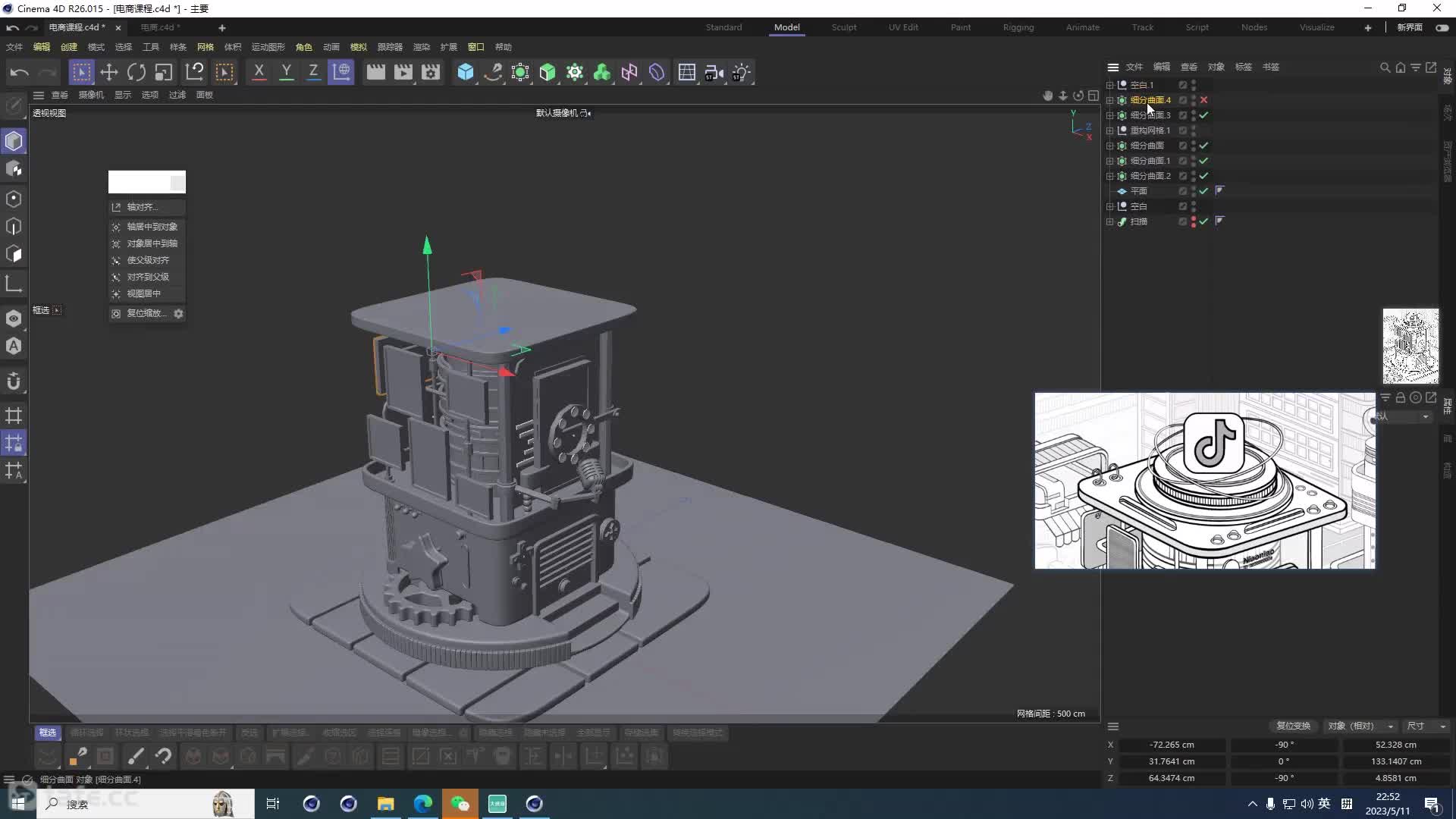Choose 对象居中到轴 in popup menu
1456x819 pixels.
(148, 243)
